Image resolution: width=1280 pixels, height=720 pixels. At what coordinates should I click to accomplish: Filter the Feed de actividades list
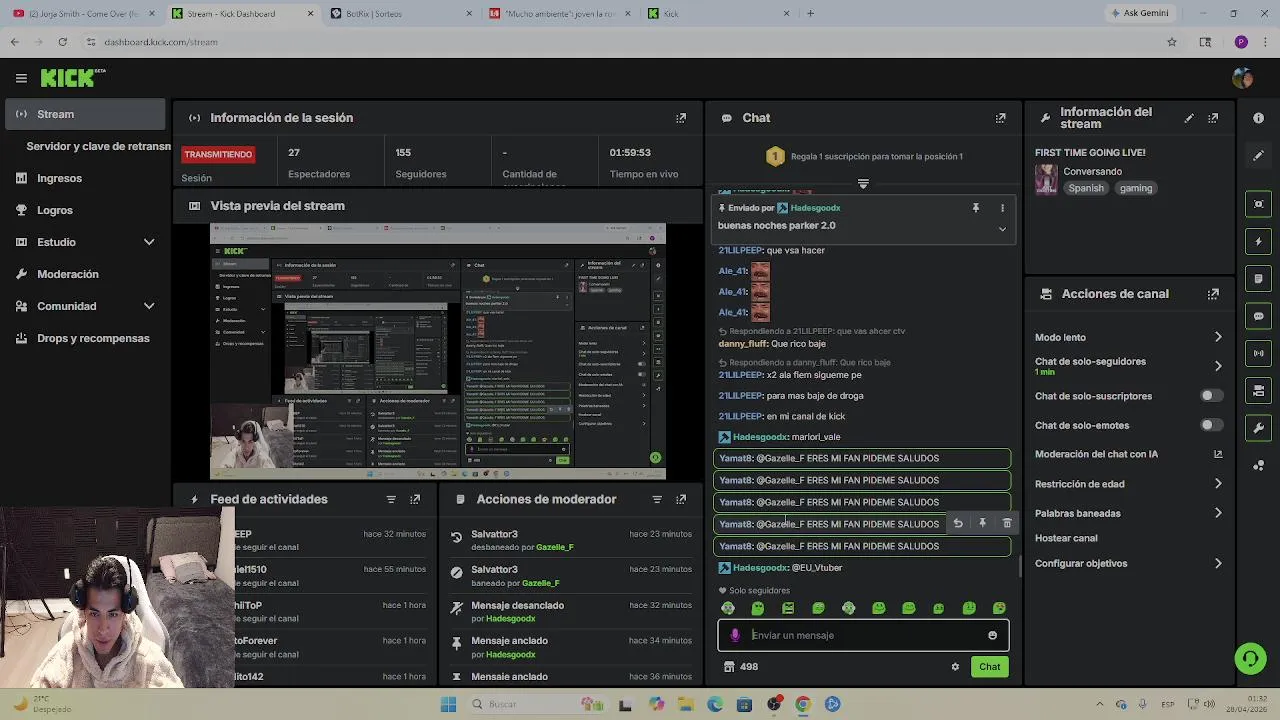pyautogui.click(x=391, y=499)
